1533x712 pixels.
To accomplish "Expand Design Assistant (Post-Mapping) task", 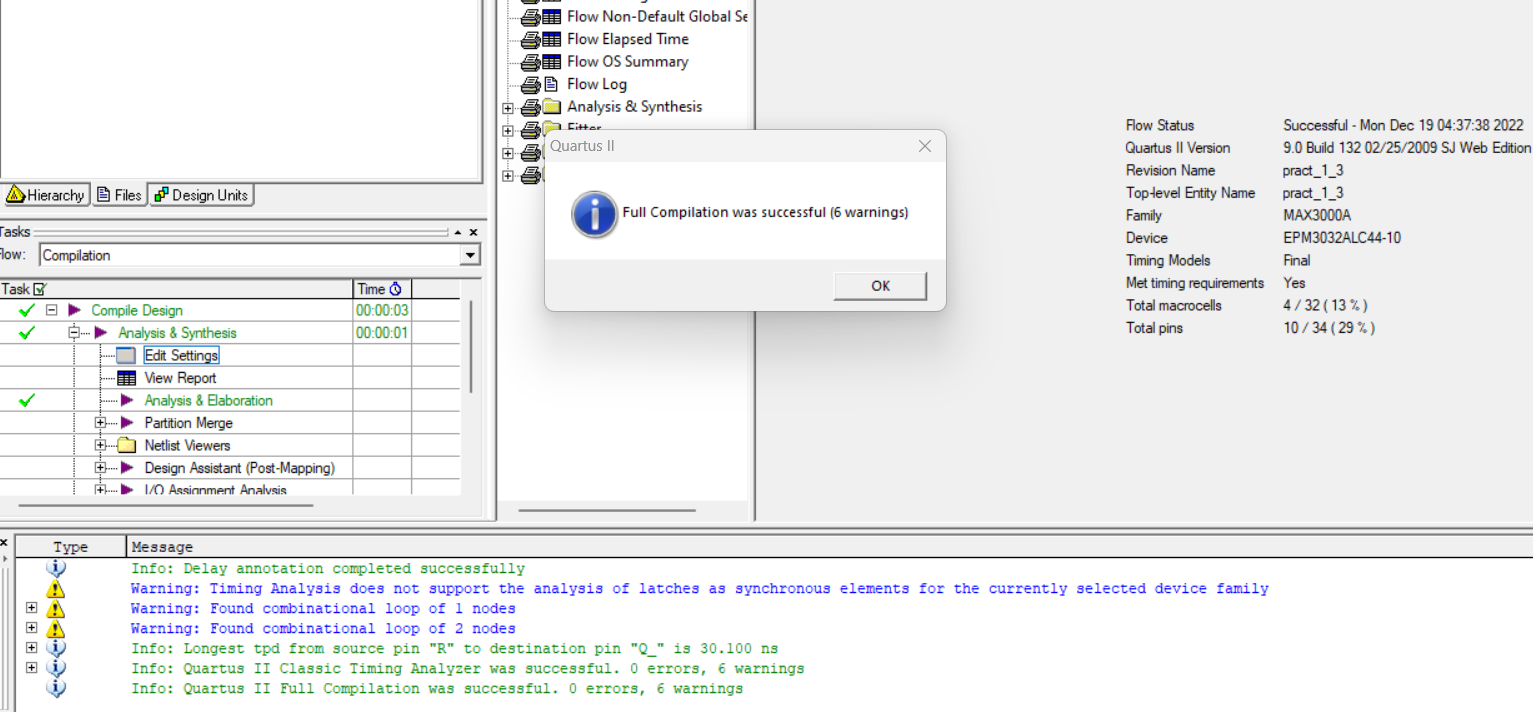I will point(100,468).
